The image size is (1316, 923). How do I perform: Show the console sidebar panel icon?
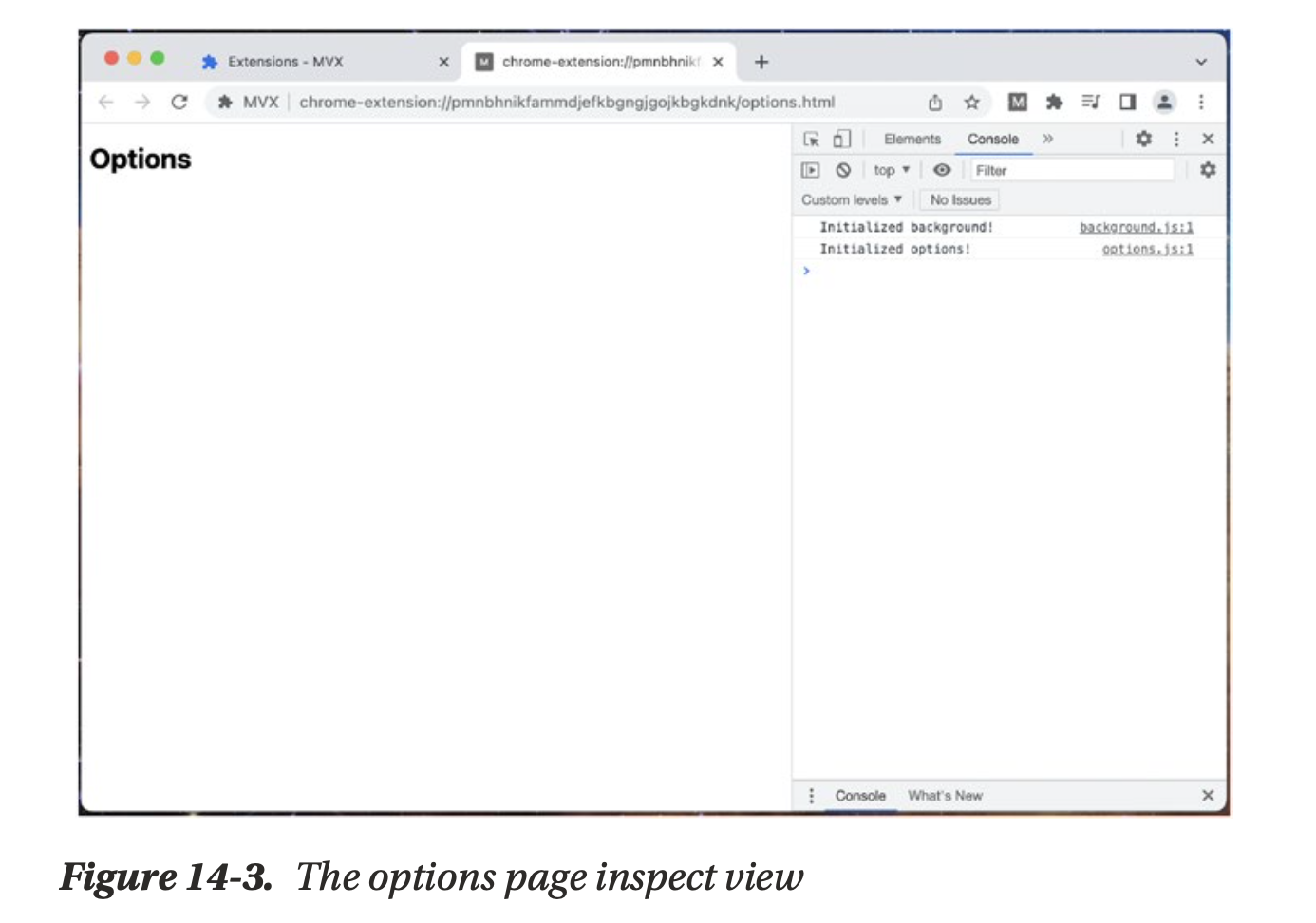pyautogui.click(x=810, y=170)
